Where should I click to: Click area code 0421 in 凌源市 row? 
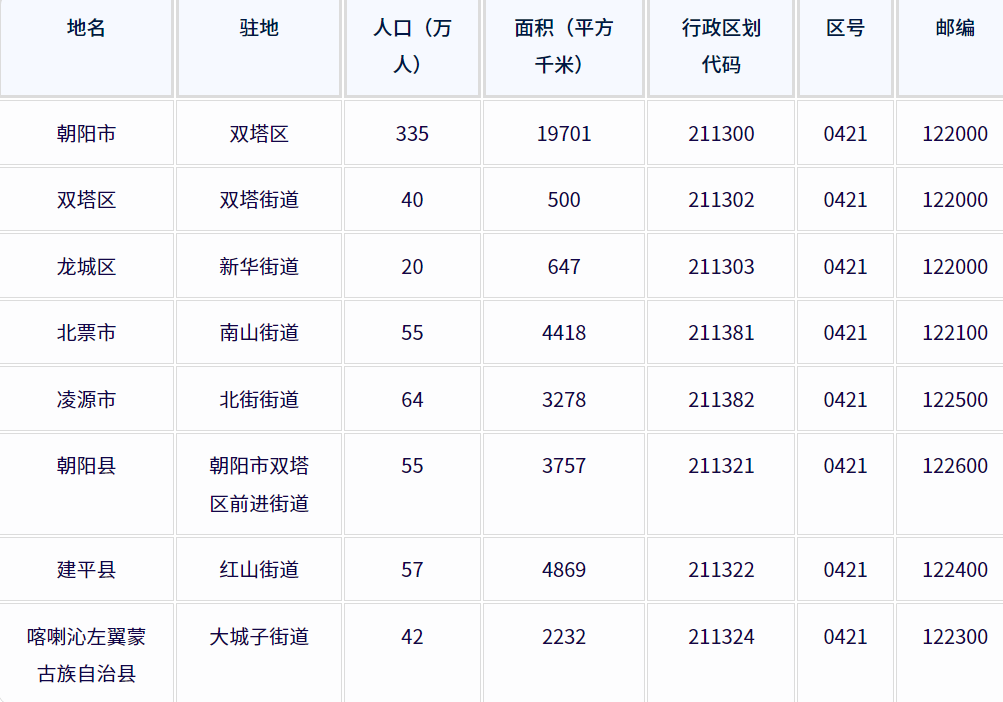pos(845,399)
